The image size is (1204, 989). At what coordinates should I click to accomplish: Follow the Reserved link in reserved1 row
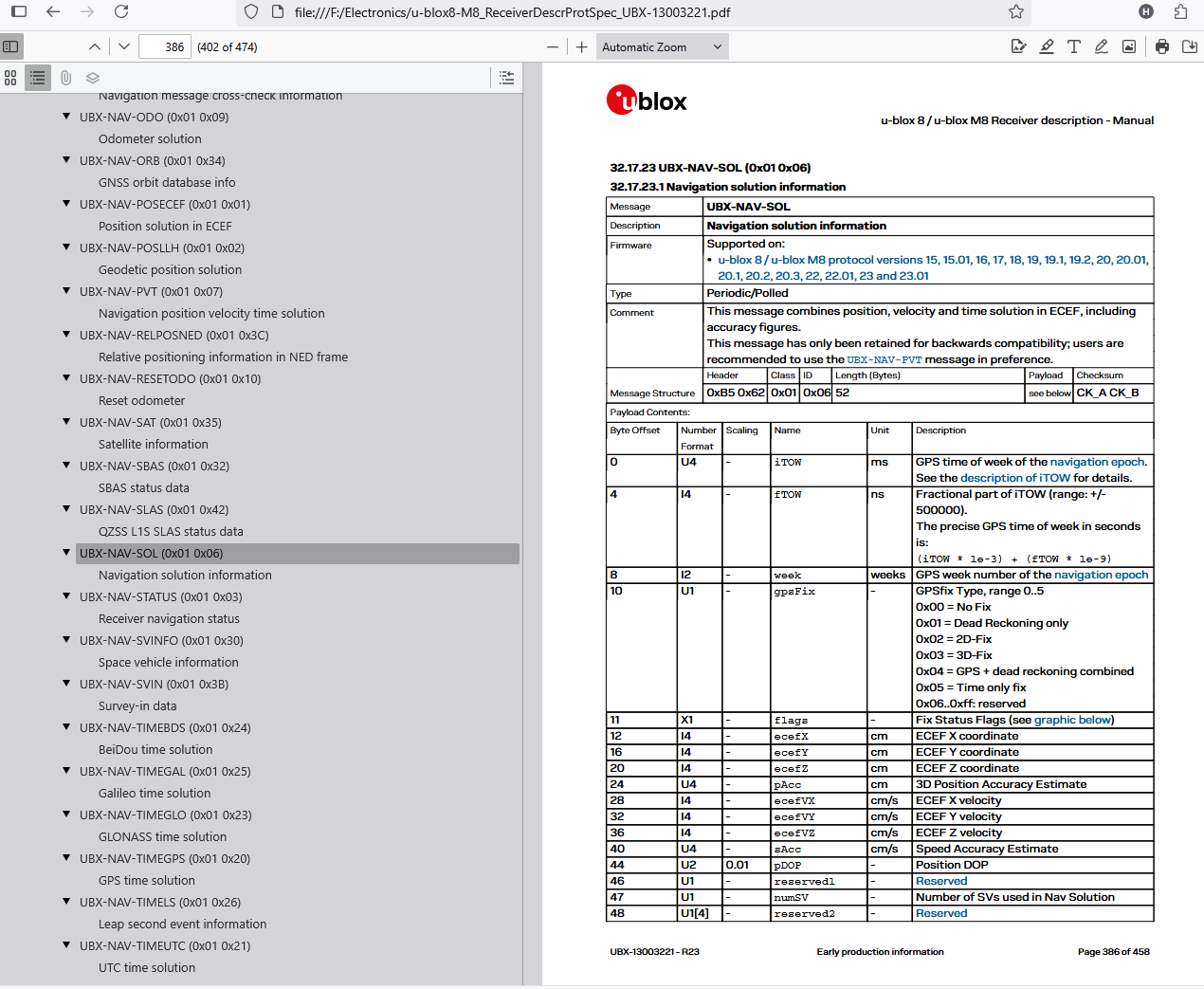[x=941, y=881]
